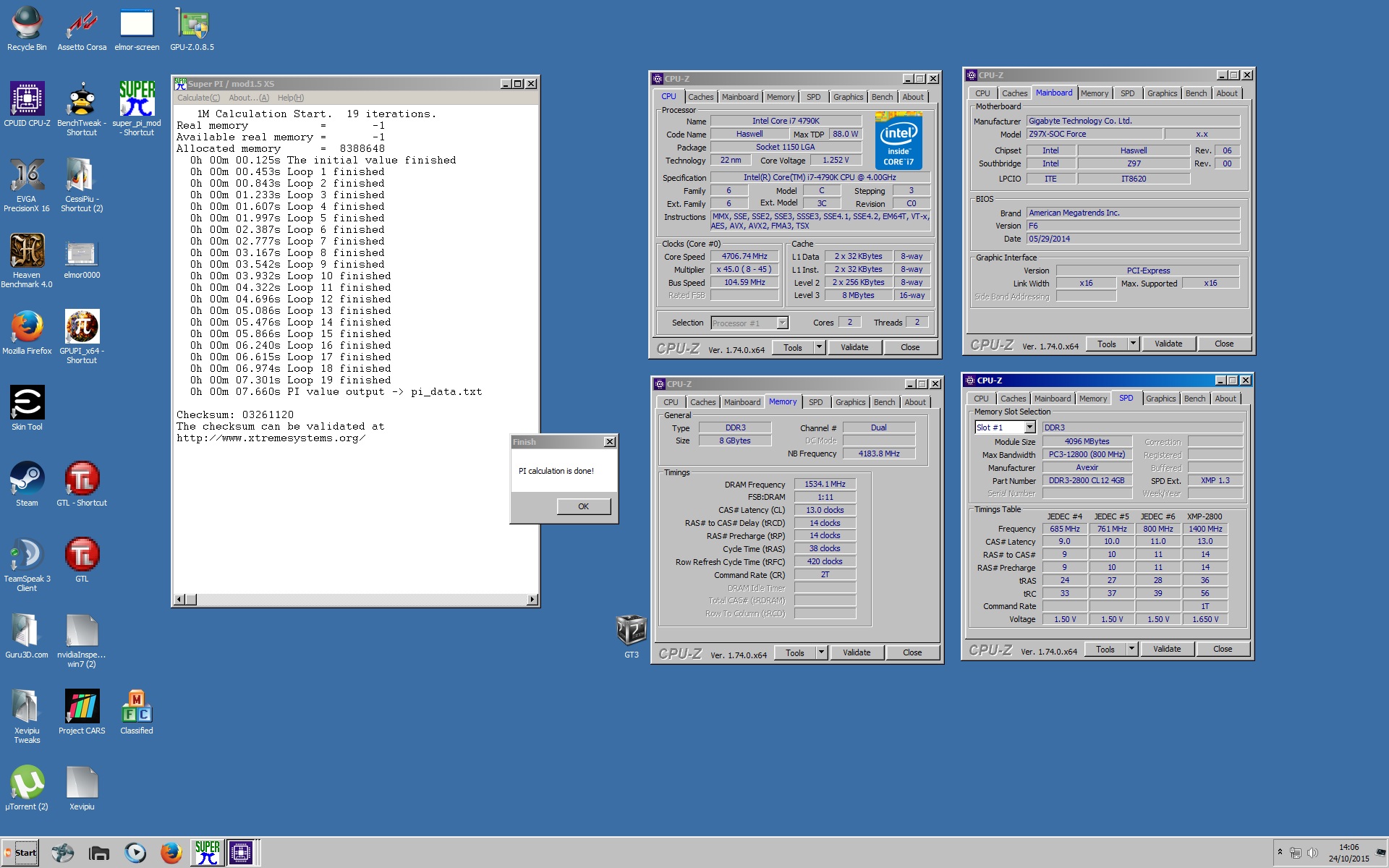Launch Mozilla Firefox desktop icon

pyautogui.click(x=27, y=333)
